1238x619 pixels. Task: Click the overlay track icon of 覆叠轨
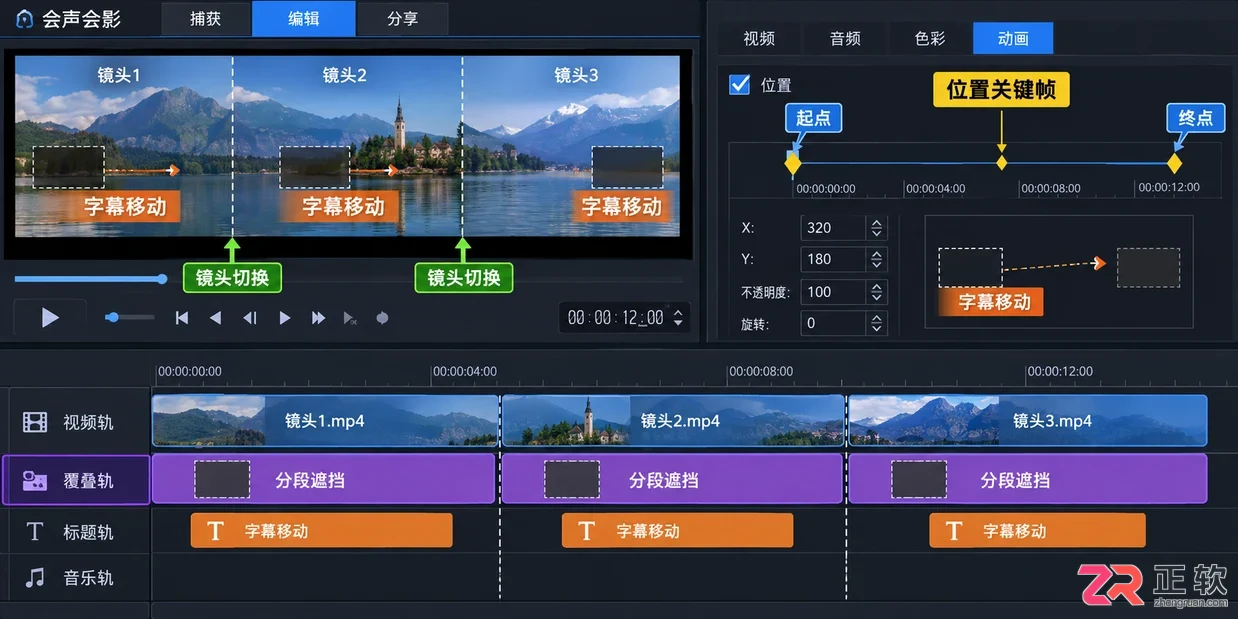coord(35,481)
